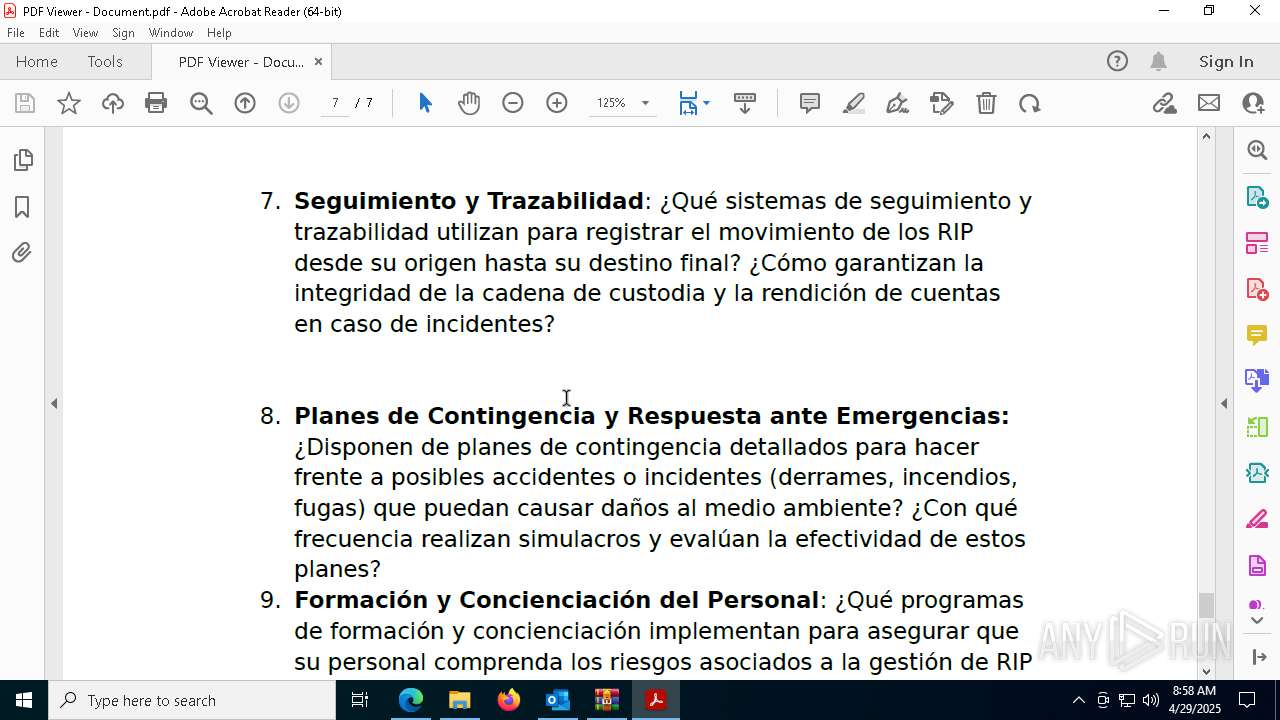The width and height of the screenshot is (1280, 720).
Task: Zoom out with minus button
Action: tap(513, 103)
